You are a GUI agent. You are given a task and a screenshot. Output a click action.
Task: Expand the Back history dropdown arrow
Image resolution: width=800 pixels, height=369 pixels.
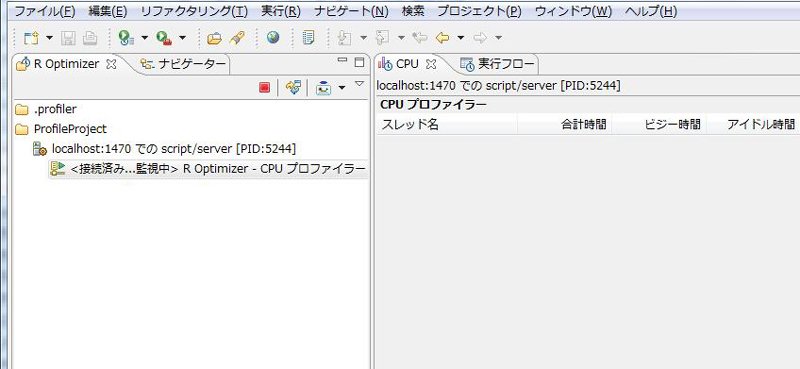(460, 38)
